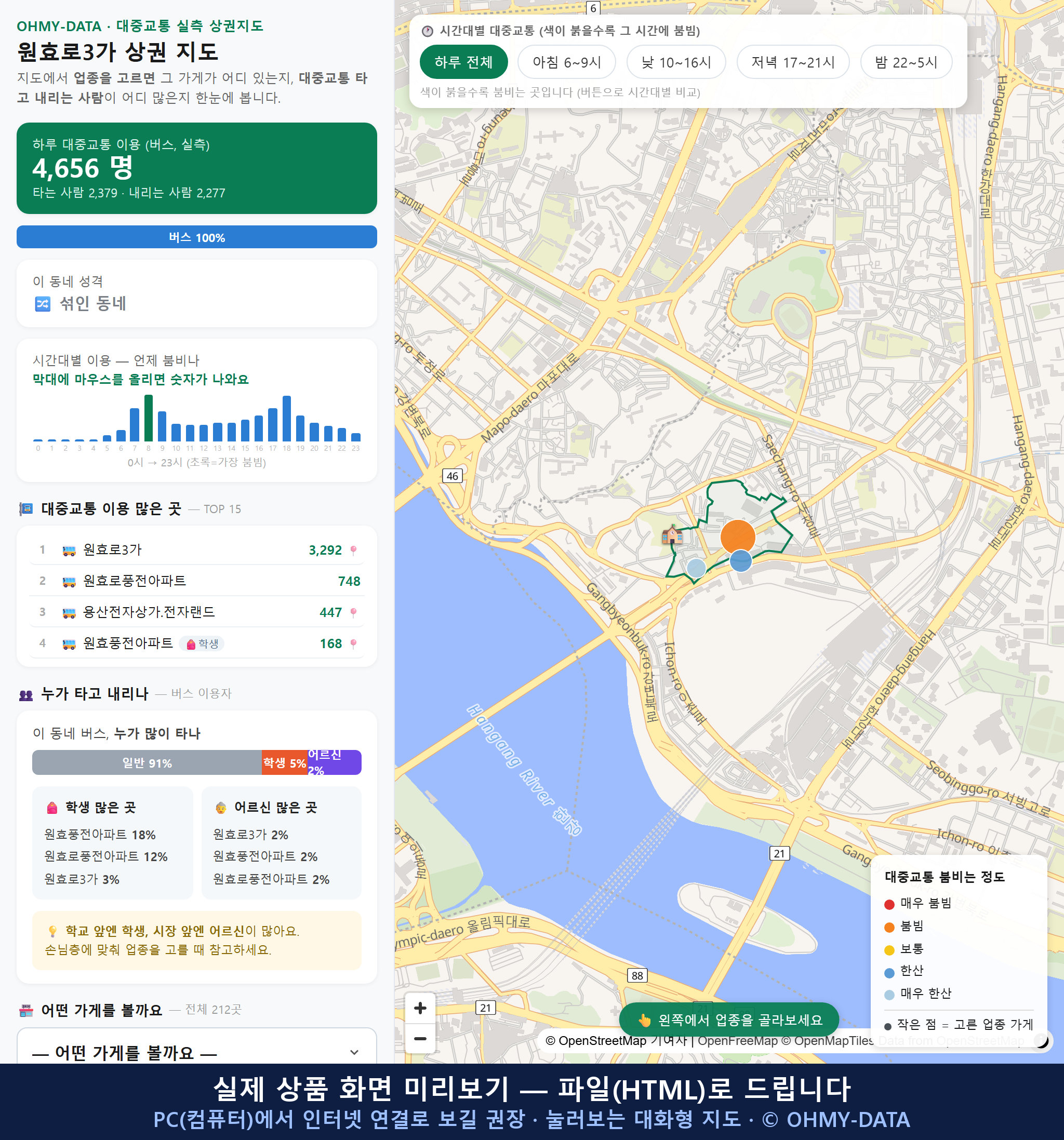Click the hour 18 bar in the chart
This screenshot has height=1140, width=1064.
tap(287, 418)
